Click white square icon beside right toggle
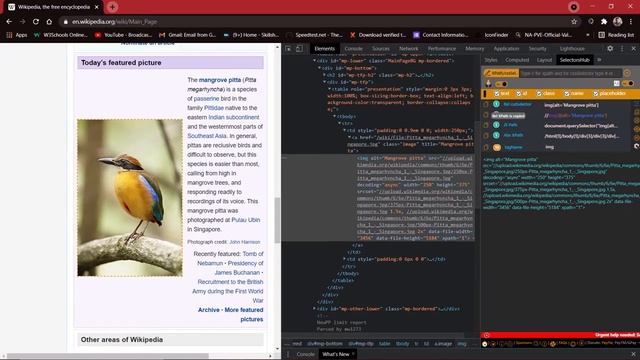Viewport: 640px width, 360px height. click(x=616, y=83)
